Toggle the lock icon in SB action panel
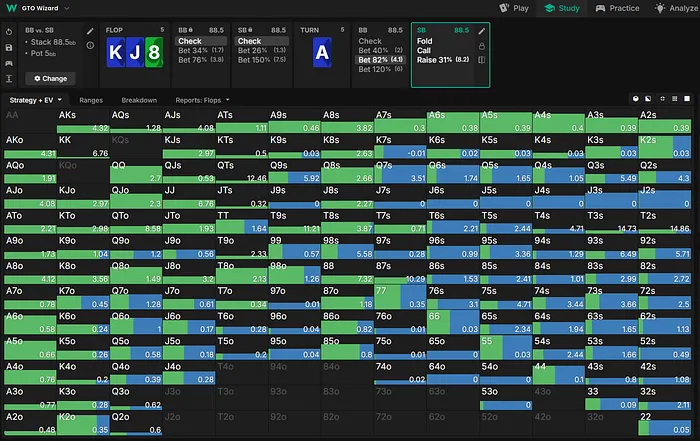700x441 pixels. tap(482, 46)
